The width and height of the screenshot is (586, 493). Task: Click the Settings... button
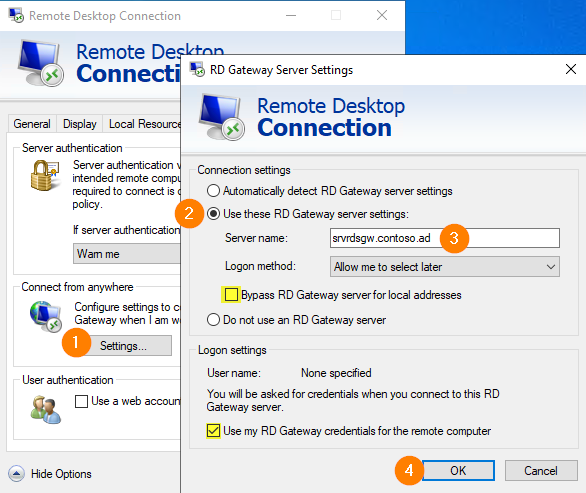(x=123, y=346)
